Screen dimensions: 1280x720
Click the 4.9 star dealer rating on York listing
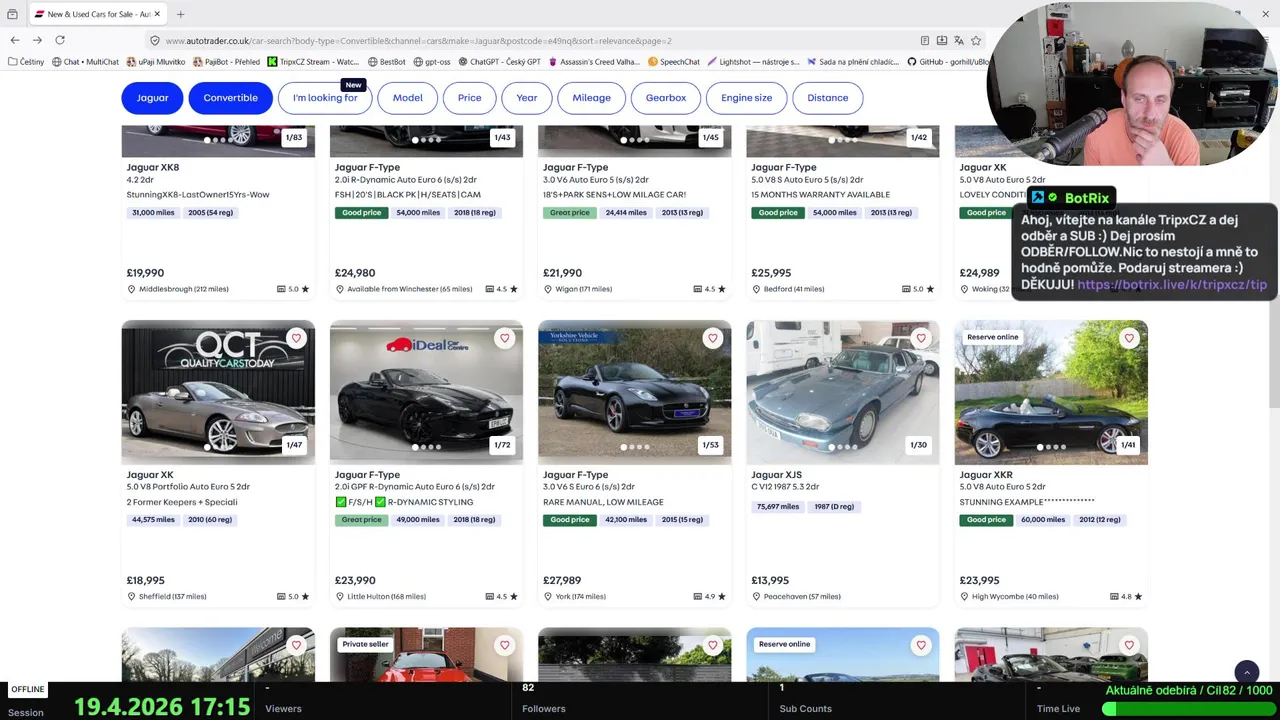point(709,596)
